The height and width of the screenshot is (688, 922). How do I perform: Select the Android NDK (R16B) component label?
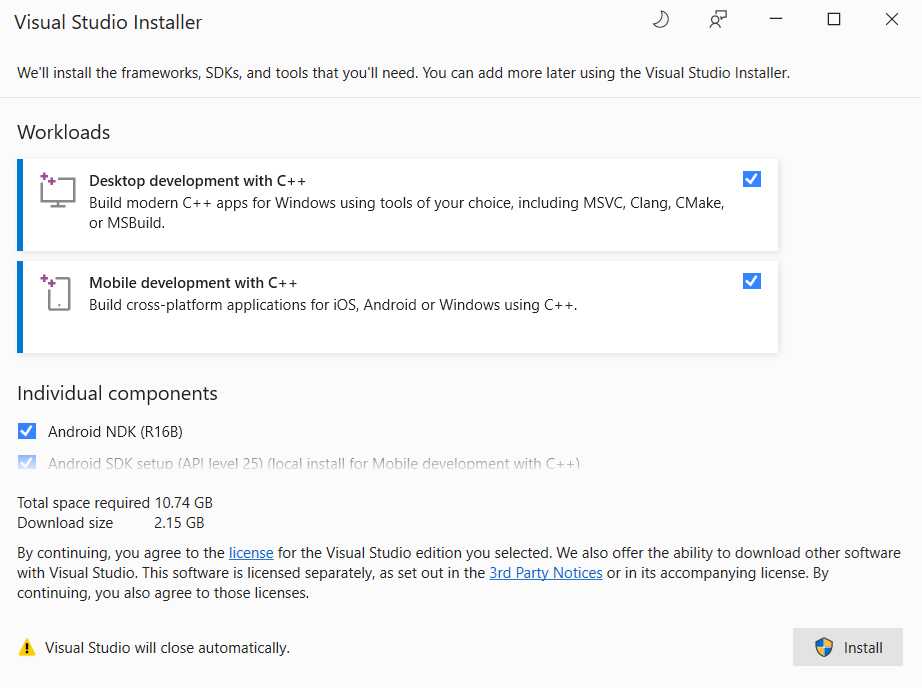click(116, 431)
